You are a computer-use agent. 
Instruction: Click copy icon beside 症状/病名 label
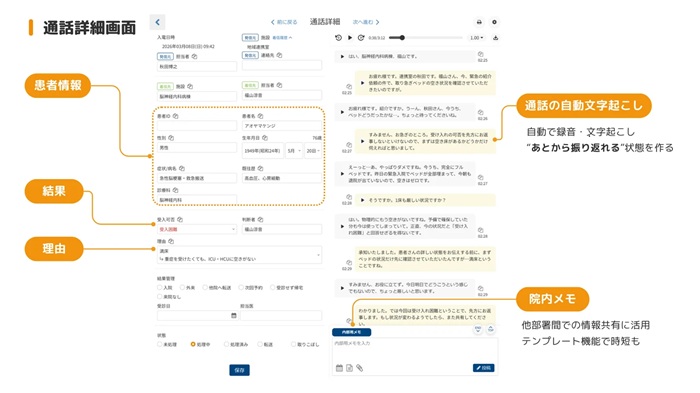(182, 168)
